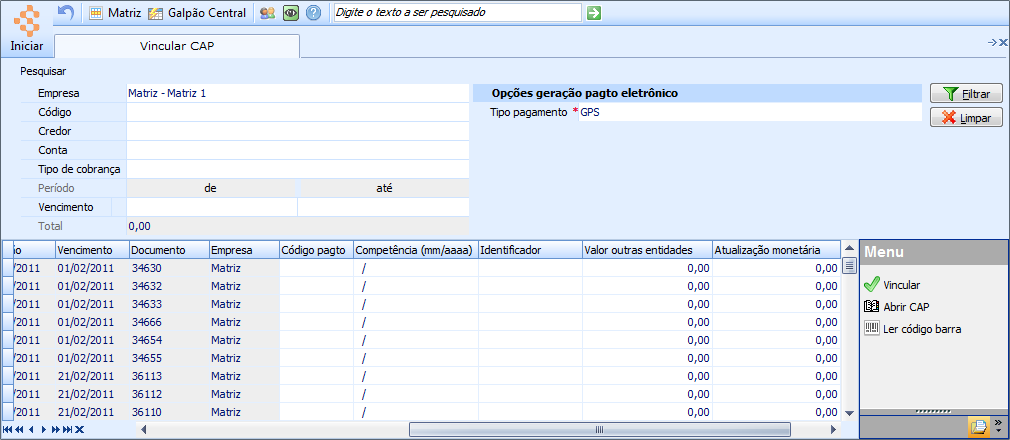Click the Abrir CAP menu option

click(897, 307)
